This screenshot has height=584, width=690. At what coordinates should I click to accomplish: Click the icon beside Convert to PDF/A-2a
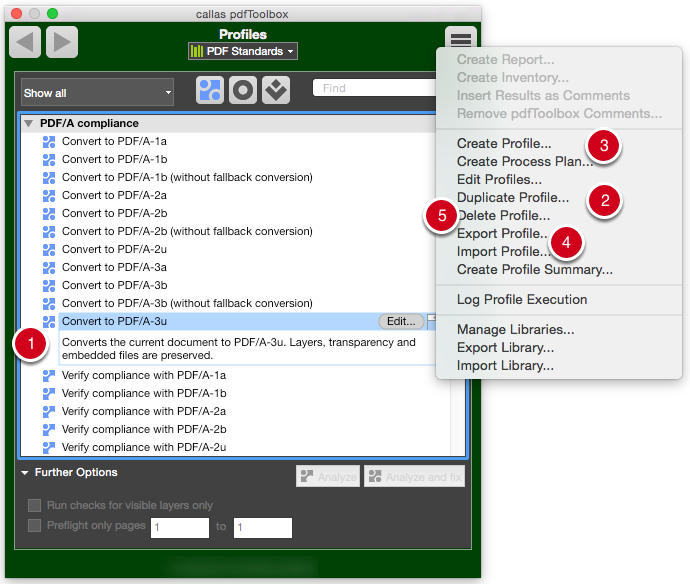click(49, 196)
